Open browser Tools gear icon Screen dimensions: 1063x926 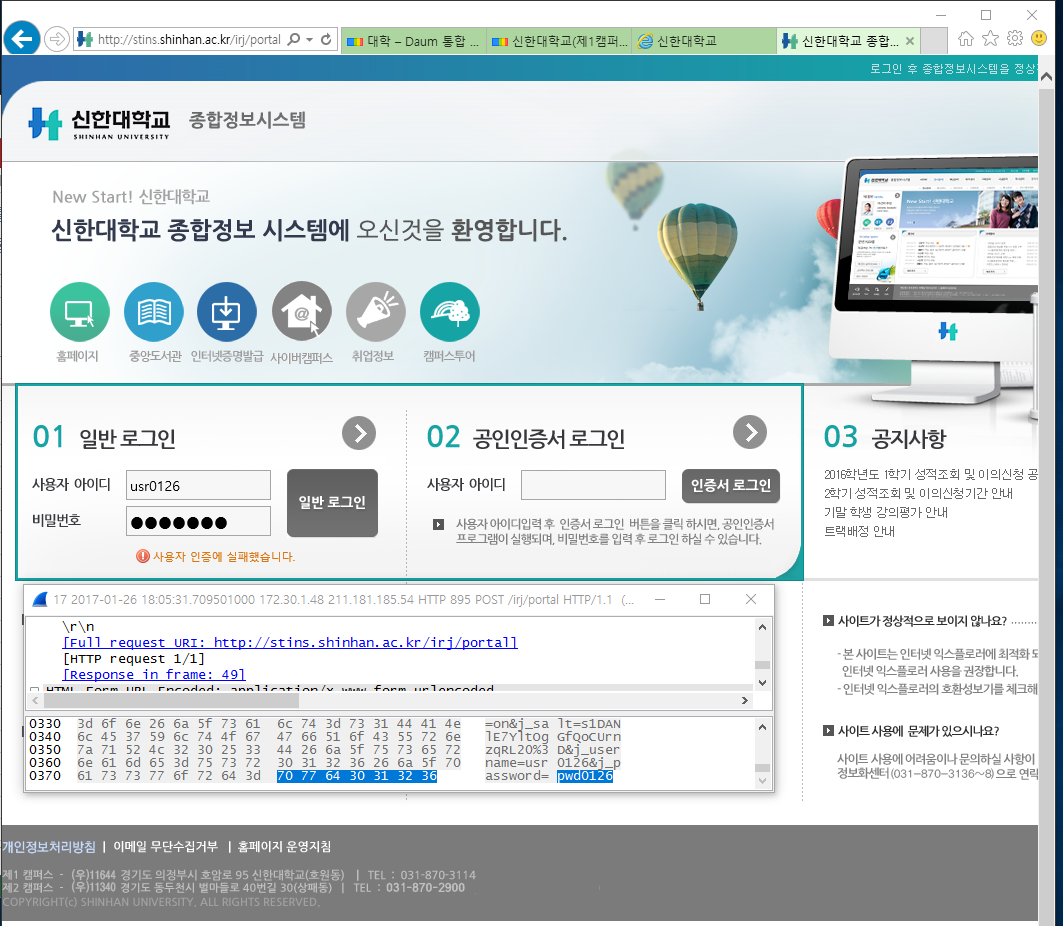[x=1015, y=39]
